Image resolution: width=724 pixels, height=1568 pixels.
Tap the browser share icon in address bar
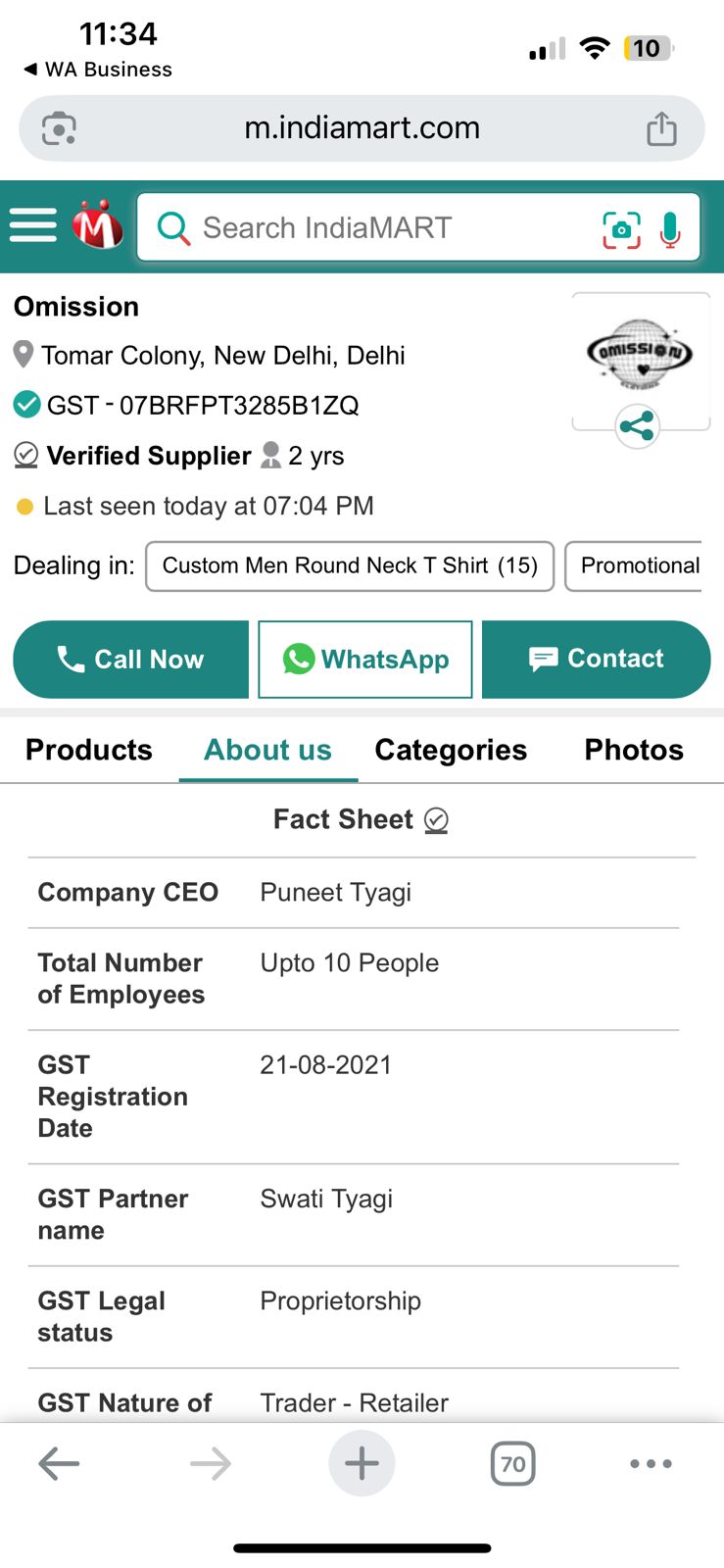coord(662,128)
